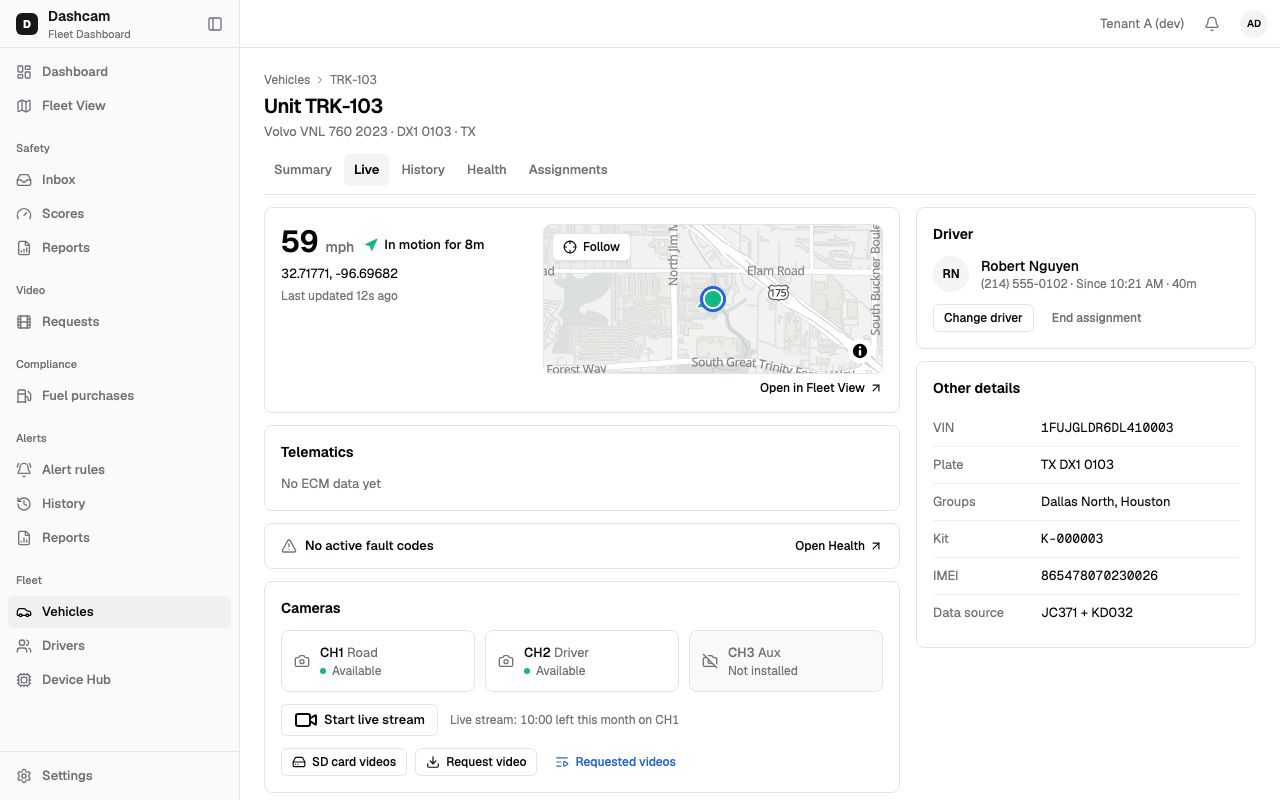Open Reports under Alerts

click(x=119, y=538)
